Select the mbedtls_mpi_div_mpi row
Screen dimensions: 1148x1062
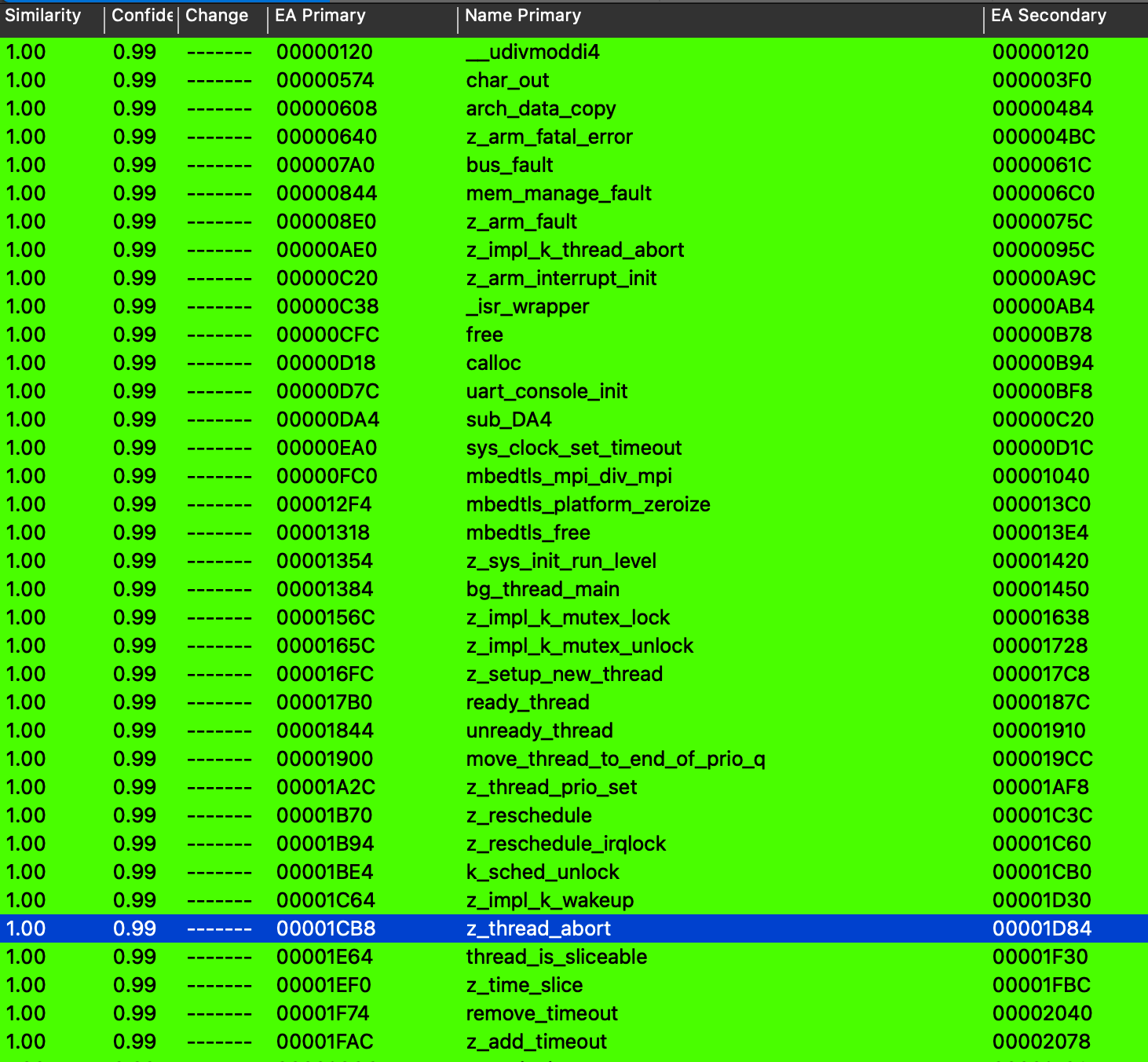569,476
